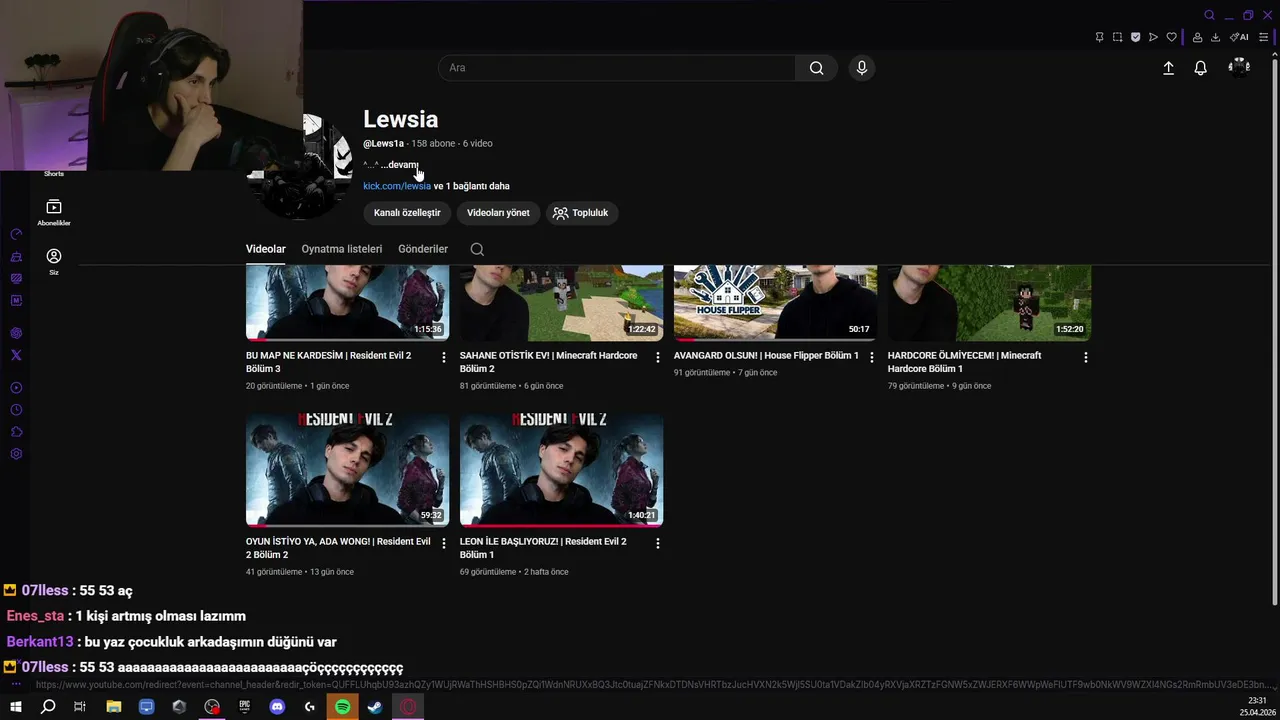Open options menu for LEON İLE BAŞLIYORUZ video
This screenshot has width=1280, height=720.
click(x=658, y=543)
